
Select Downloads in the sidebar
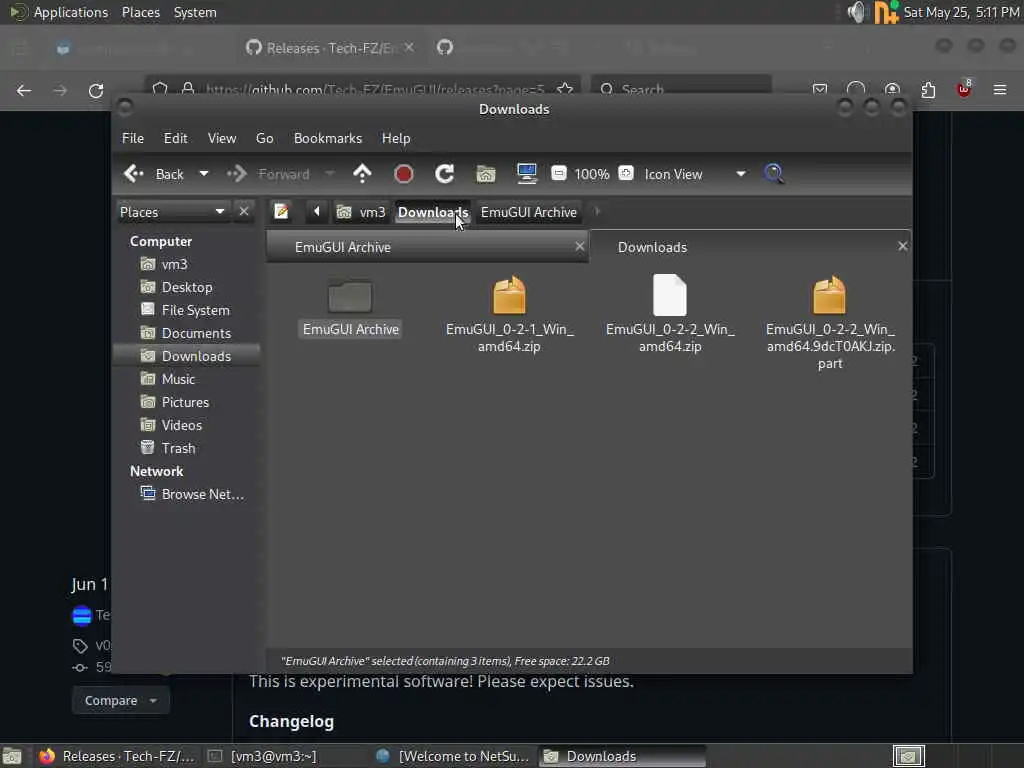click(x=186, y=356)
